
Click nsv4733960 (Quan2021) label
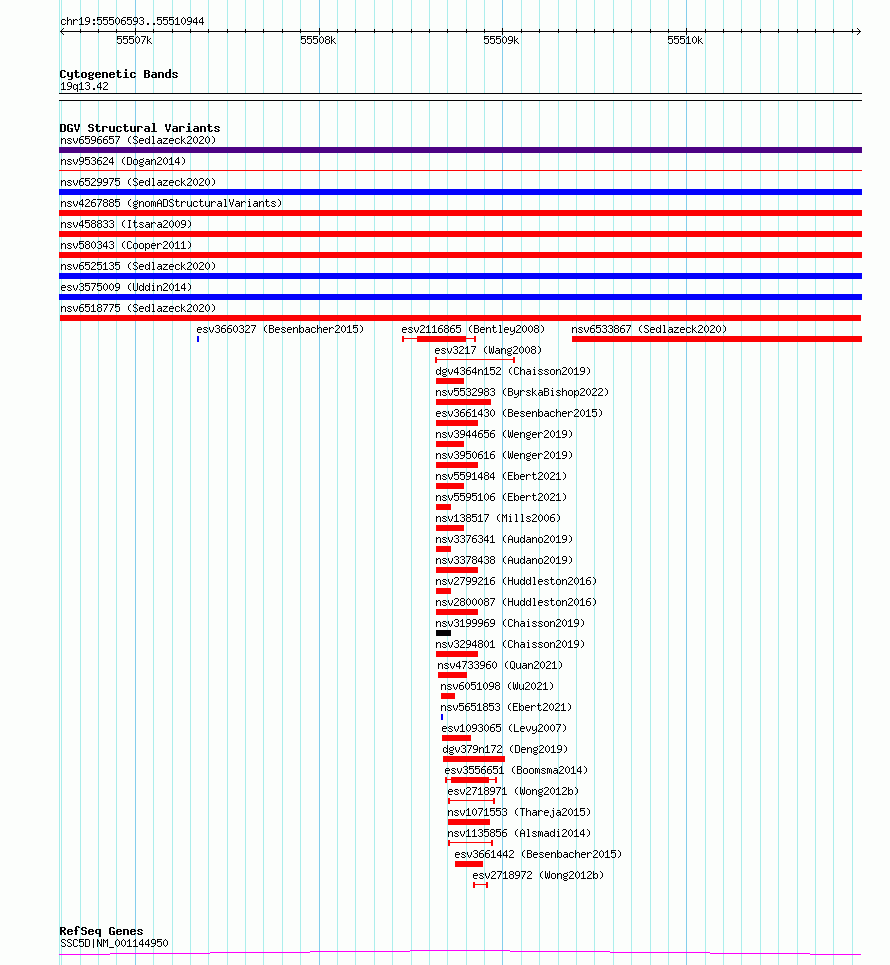pos(500,665)
